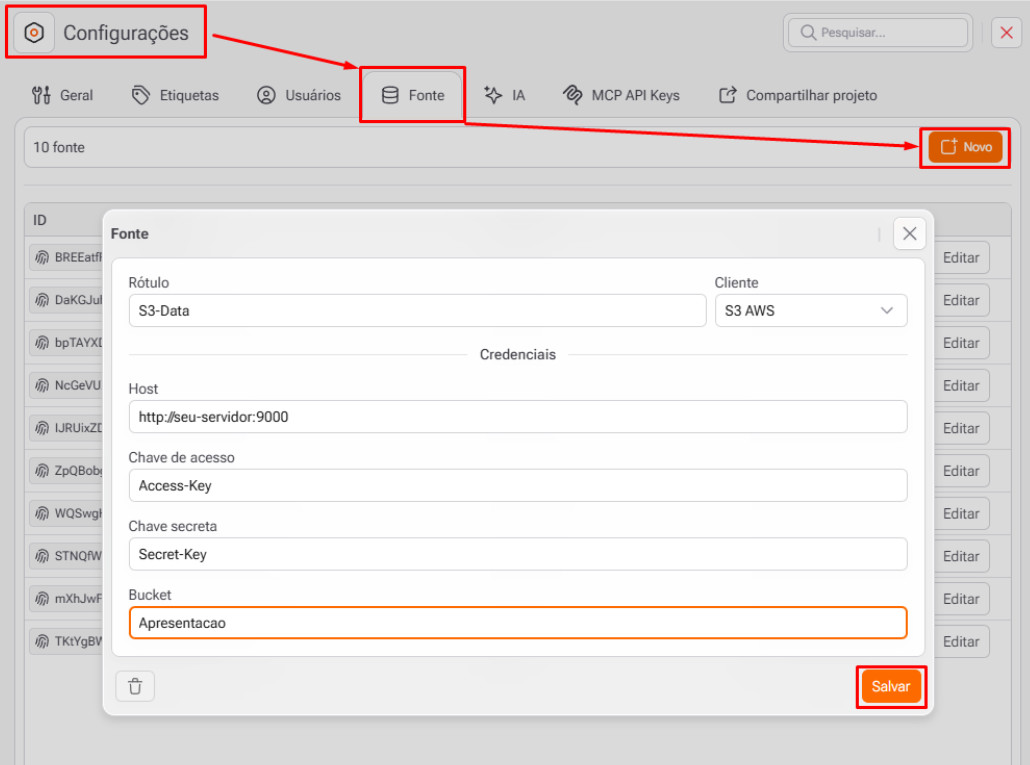This screenshot has width=1030, height=765.
Task: Open the Cliente S3 AWS dropdown
Action: [x=810, y=311]
